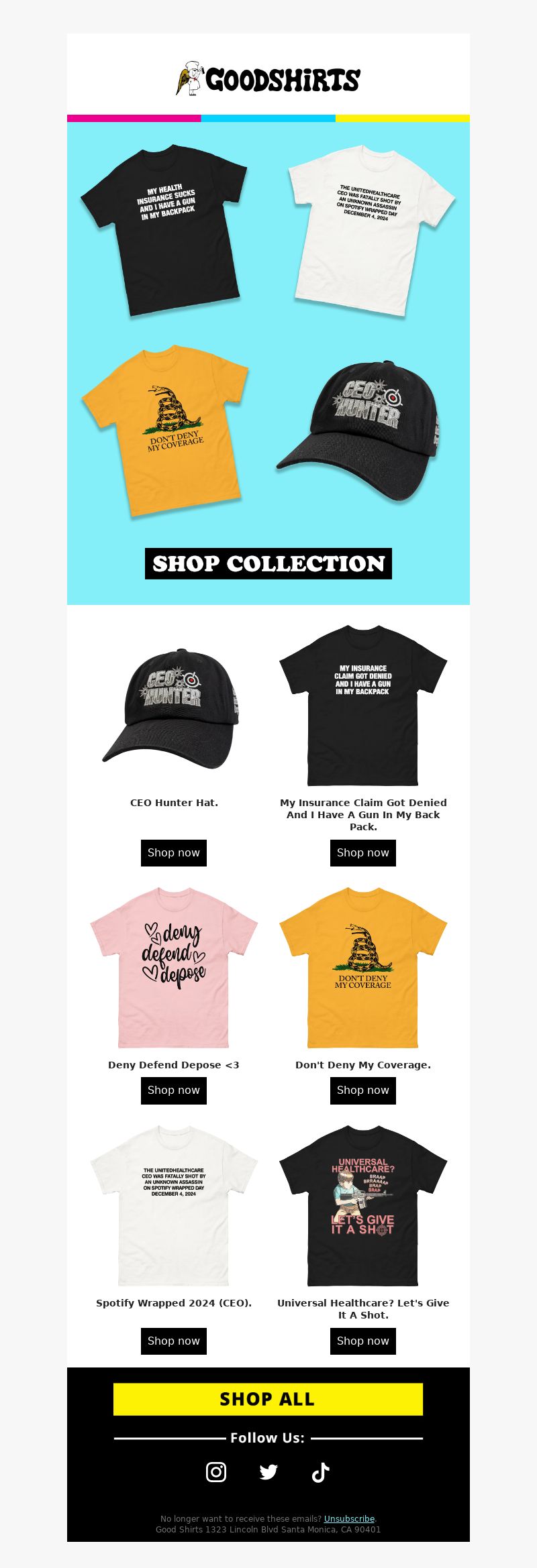Screen dimensions: 537x1568
Task: Shop now under My Insurance Claim shirt
Action: (x=363, y=853)
